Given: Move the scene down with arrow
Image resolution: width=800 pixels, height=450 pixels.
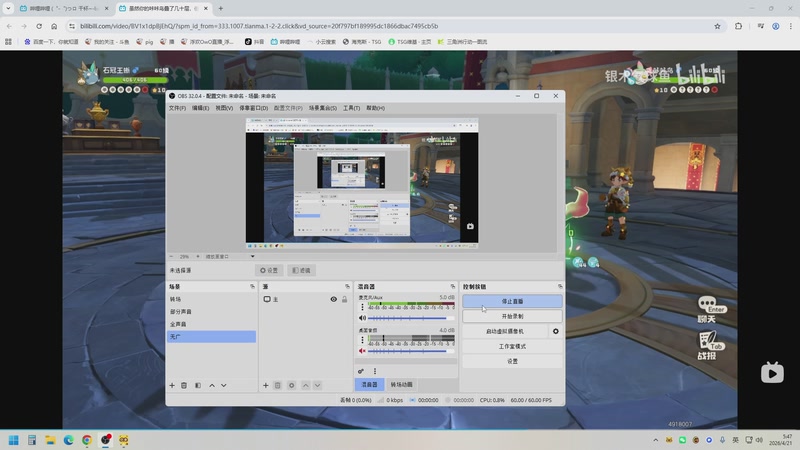Looking at the screenshot, I should [224, 385].
